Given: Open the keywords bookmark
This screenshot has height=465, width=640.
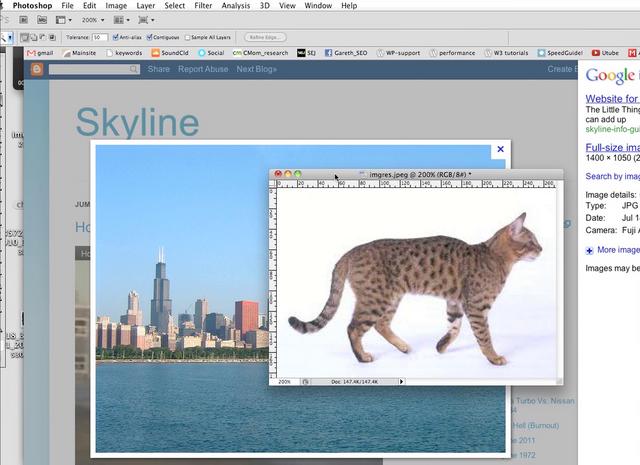Looking at the screenshot, I should (124, 53).
